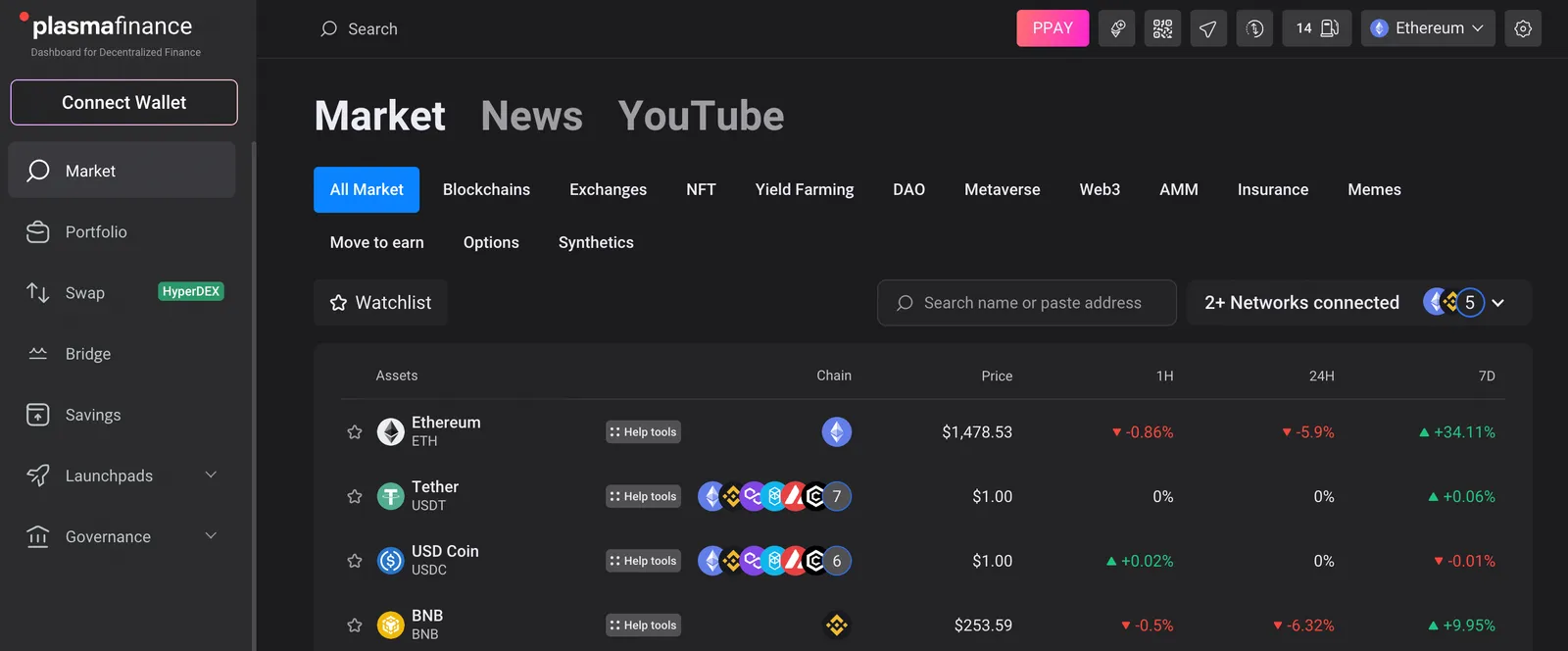Open Market in the sidebar
1568x651 pixels.
(x=122, y=171)
